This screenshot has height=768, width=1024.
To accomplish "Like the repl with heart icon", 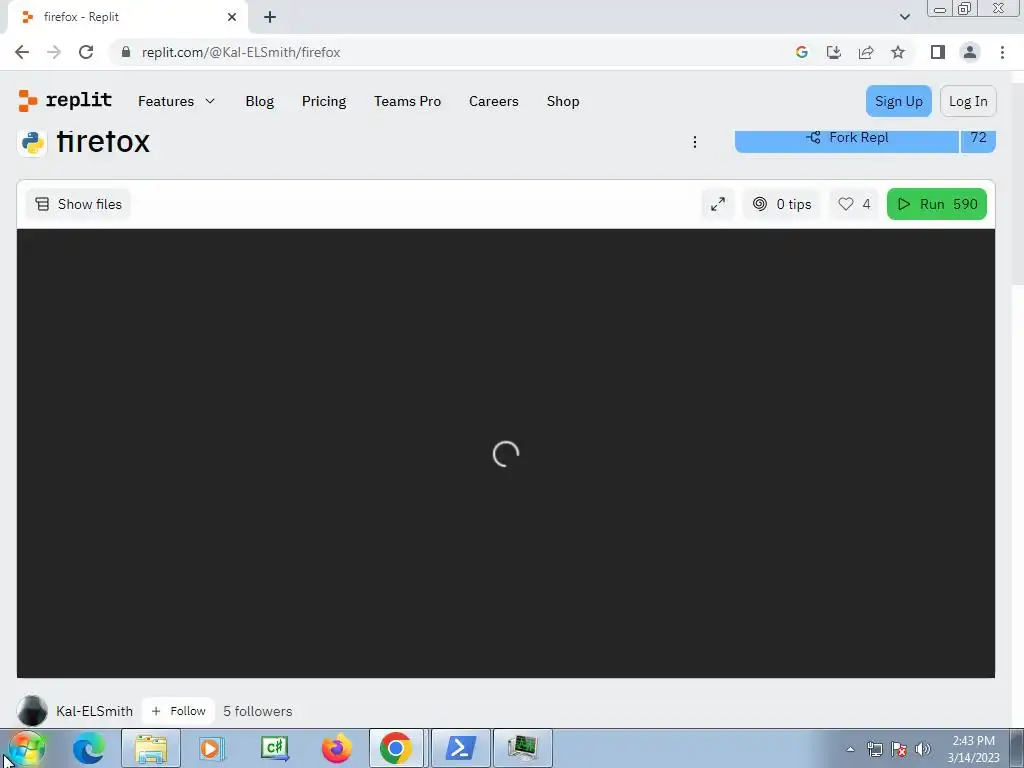I will coord(854,204).
